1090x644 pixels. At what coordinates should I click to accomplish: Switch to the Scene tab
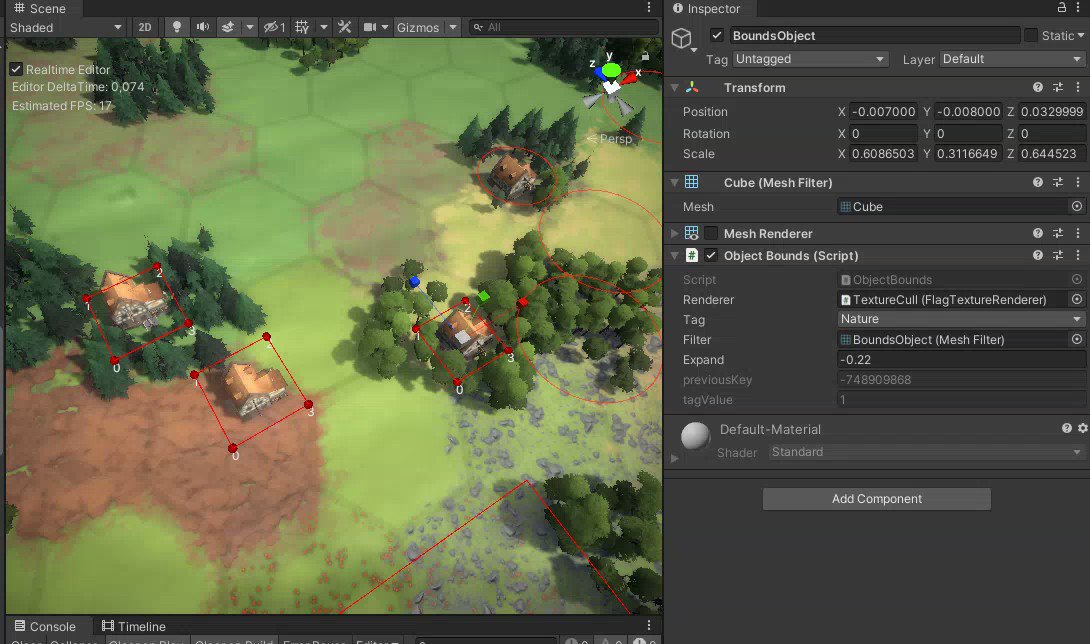coord(40,8)
